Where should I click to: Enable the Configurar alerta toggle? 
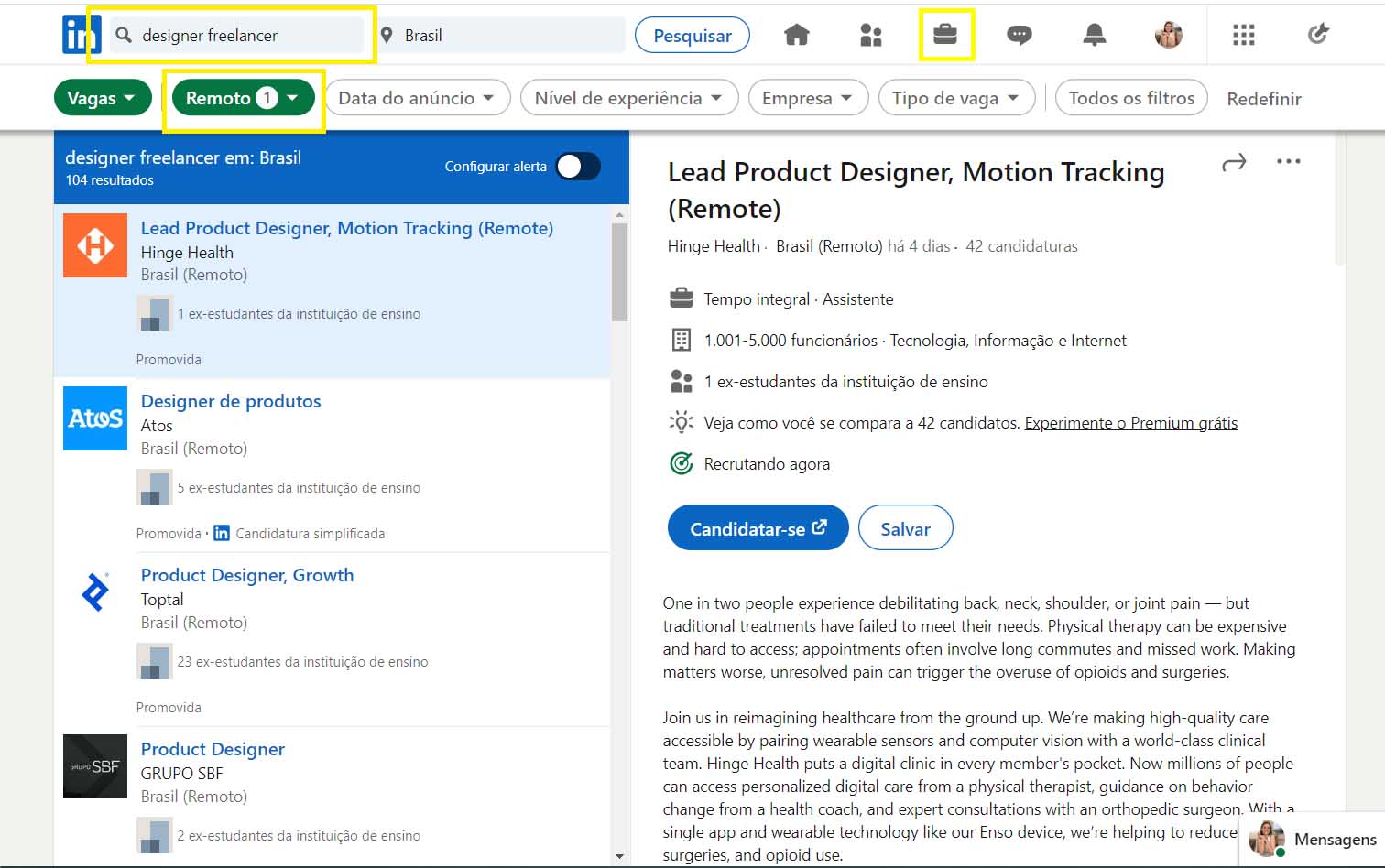(x=577, y=167)
